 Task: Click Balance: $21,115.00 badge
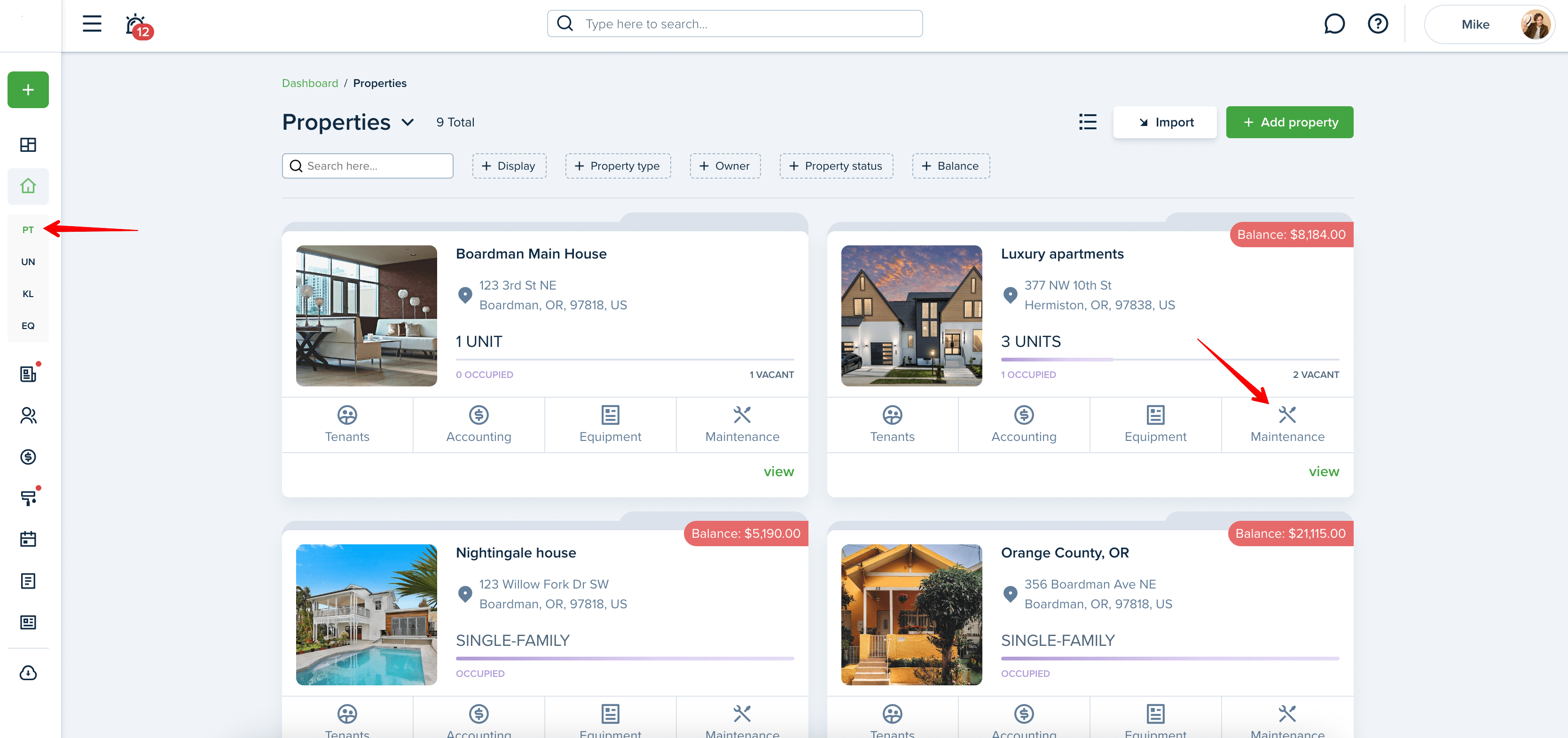[x=1290, y=534]
